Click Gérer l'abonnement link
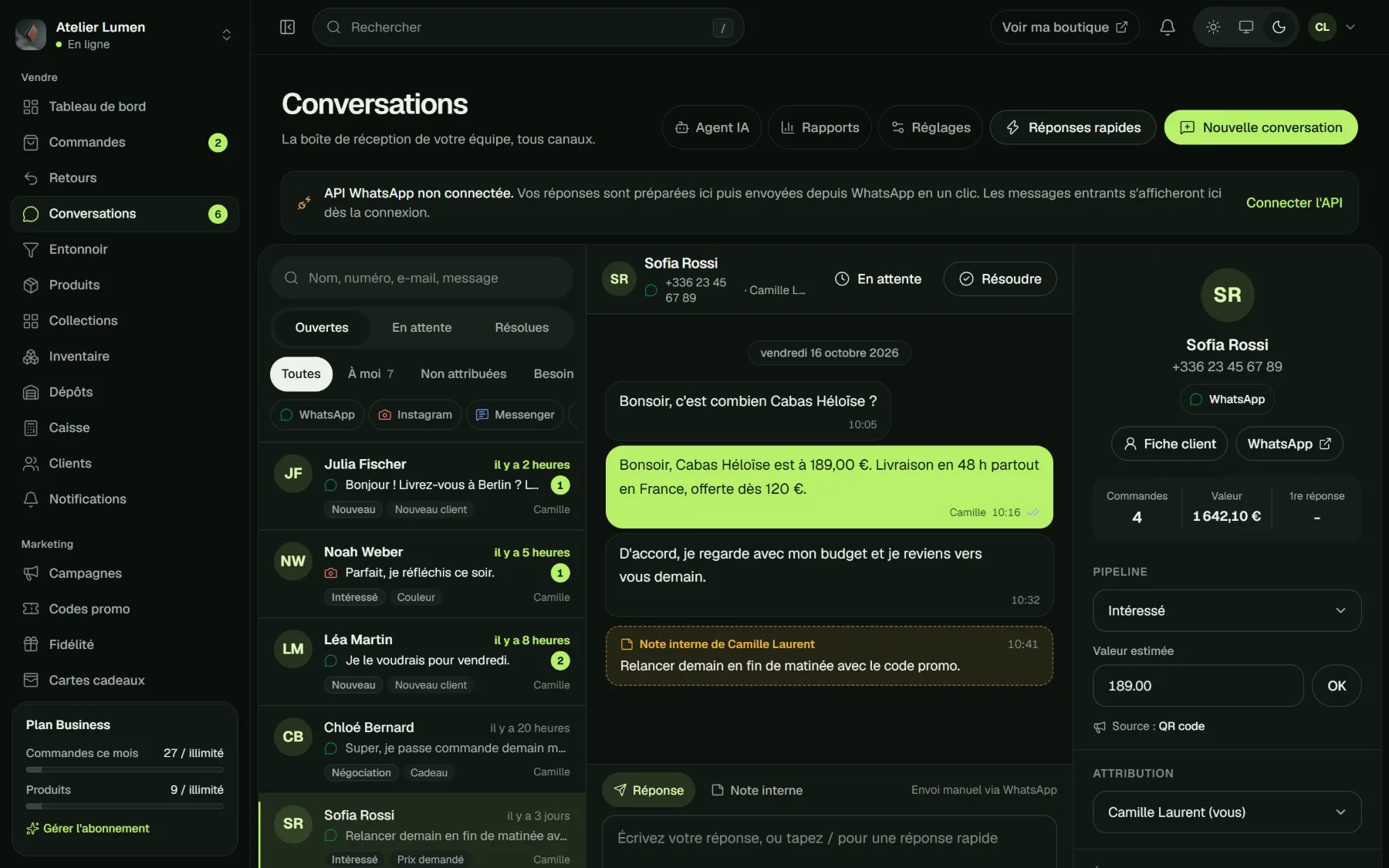Viewport: 1389px width, 868px height. 88,828
